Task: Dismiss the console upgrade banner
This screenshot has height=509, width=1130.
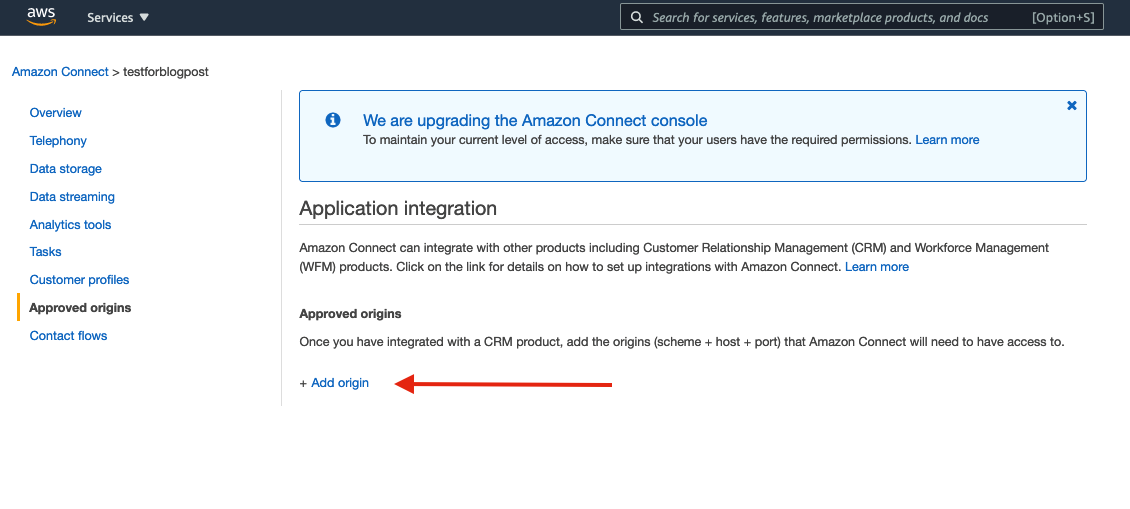Action: click(1072, 105)
